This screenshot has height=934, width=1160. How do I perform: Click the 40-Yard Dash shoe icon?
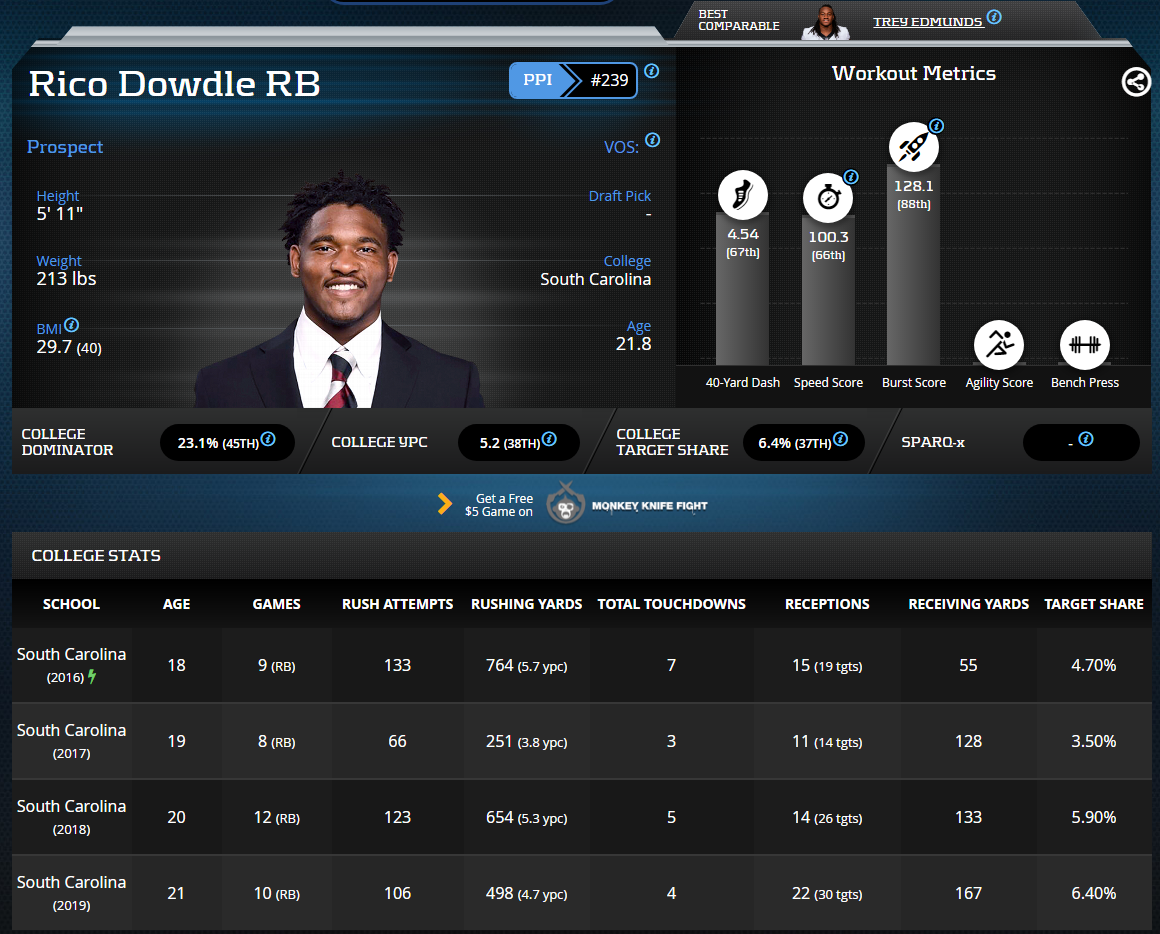point(742,196)
